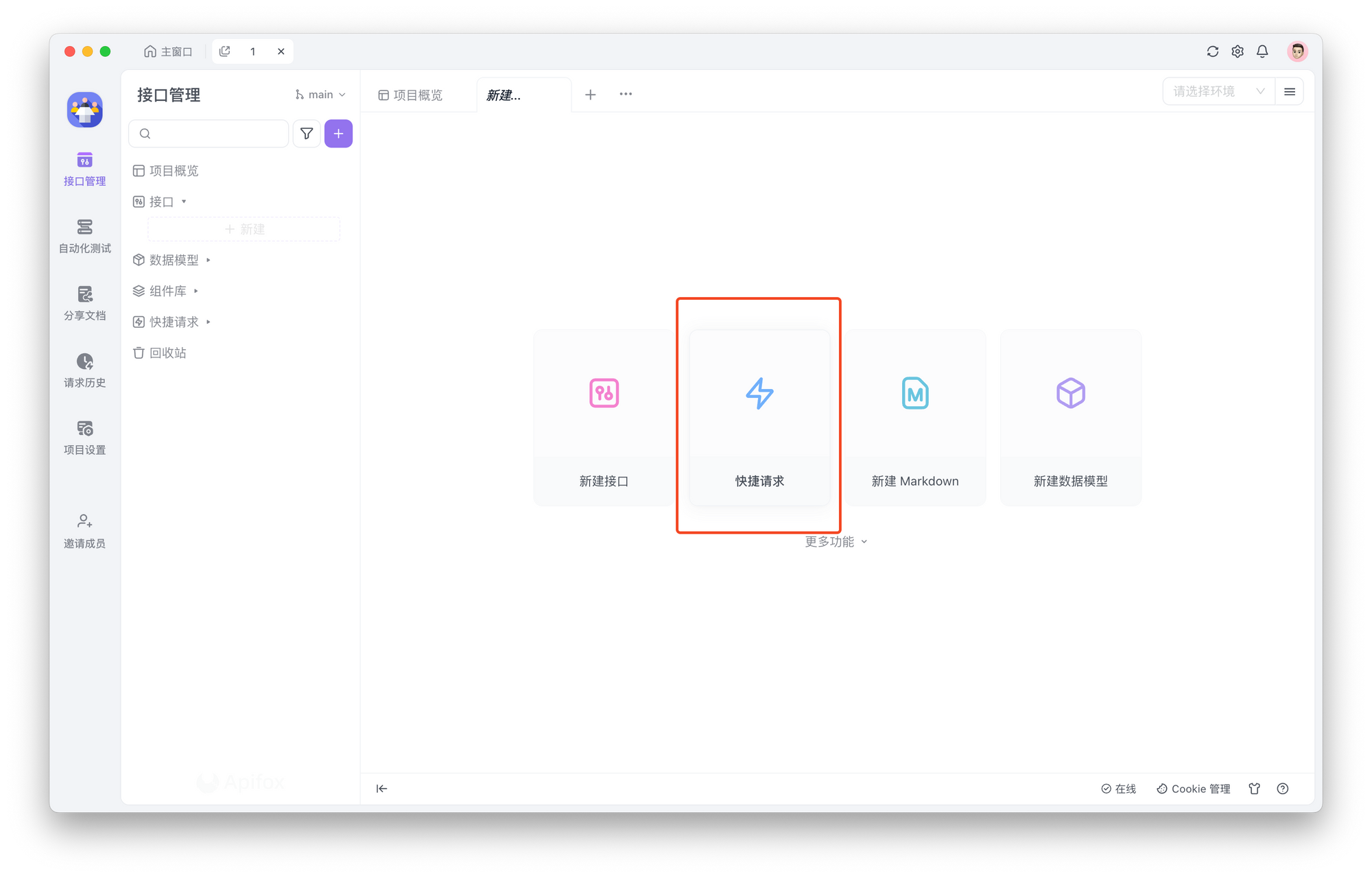Expand the 快捷请求 tree node in sidebar
The height and width of the screenshot is (878, 1372).
pos(209,322)
